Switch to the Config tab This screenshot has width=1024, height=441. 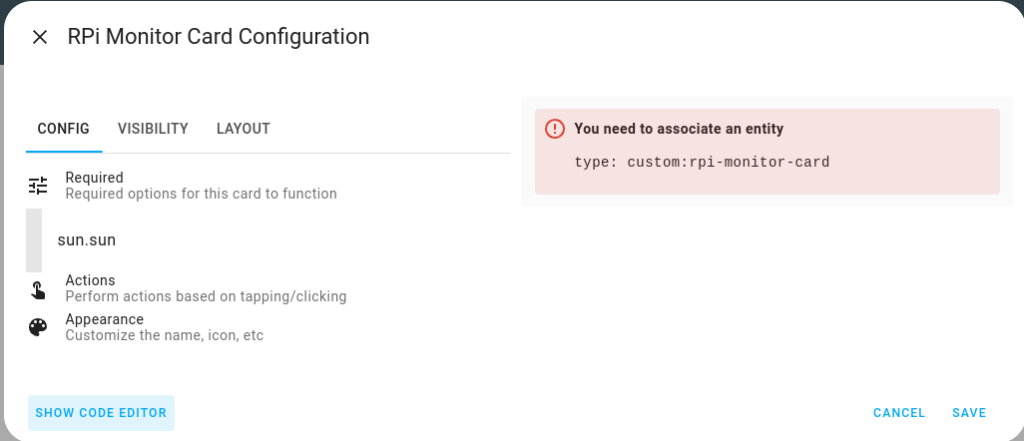[63, 129]
